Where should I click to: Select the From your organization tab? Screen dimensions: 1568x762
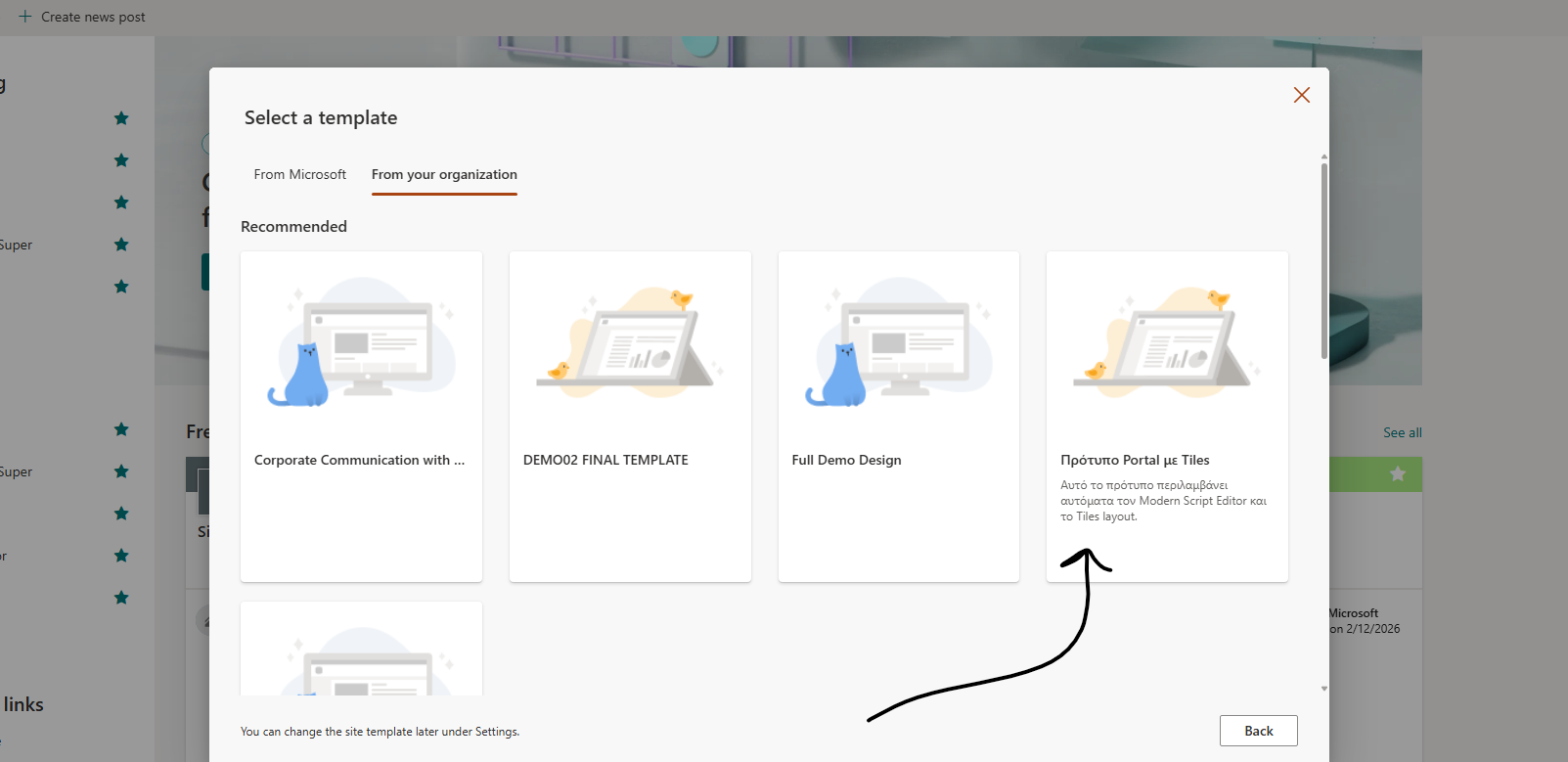[444, 174]
